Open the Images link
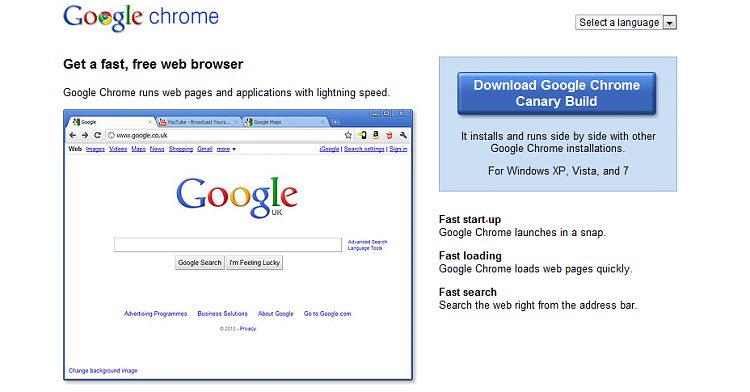The height and width of the screenshot is (392, 750). point(95,149)
